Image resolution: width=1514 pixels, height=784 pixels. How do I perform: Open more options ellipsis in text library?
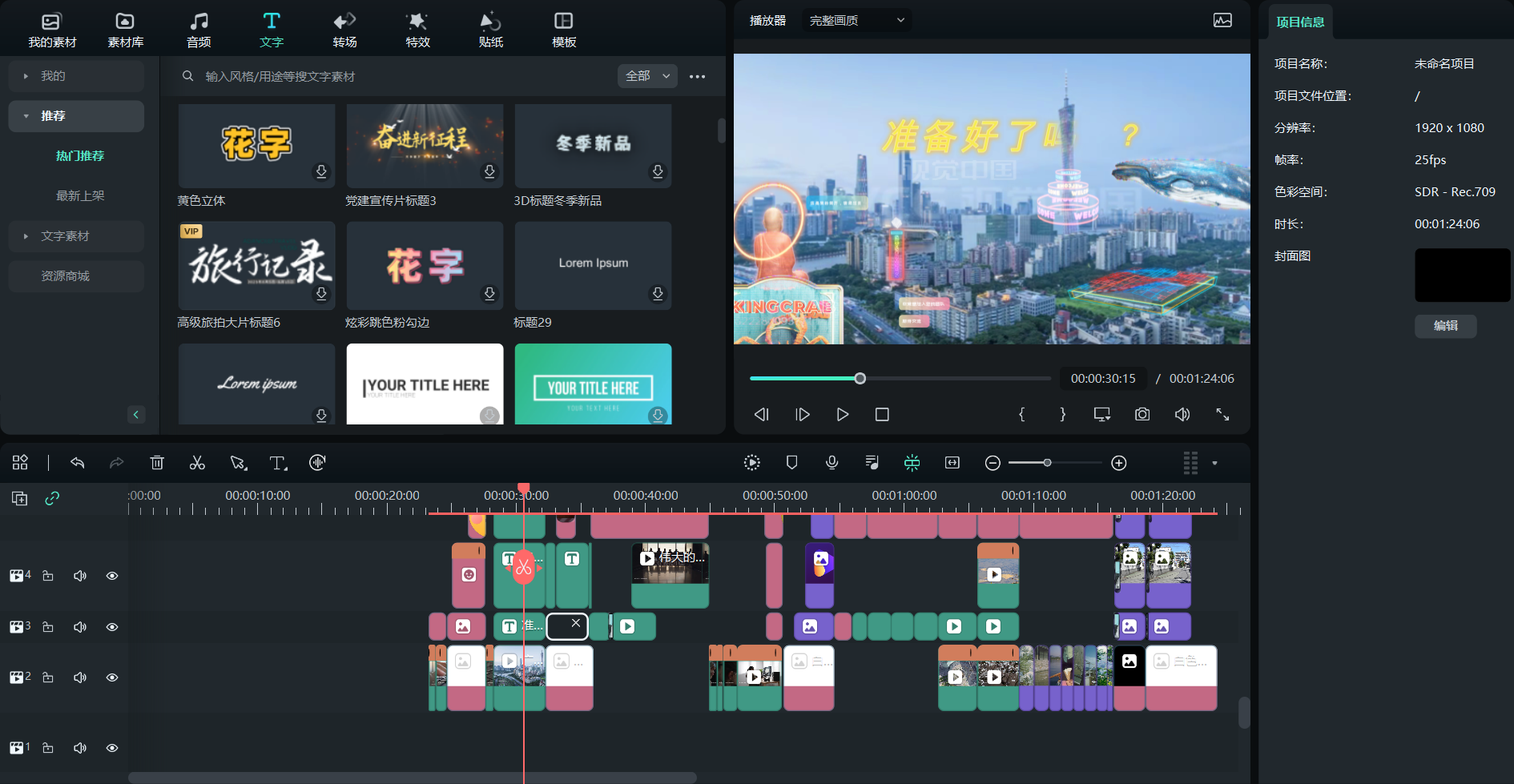(x=698, y=77)
